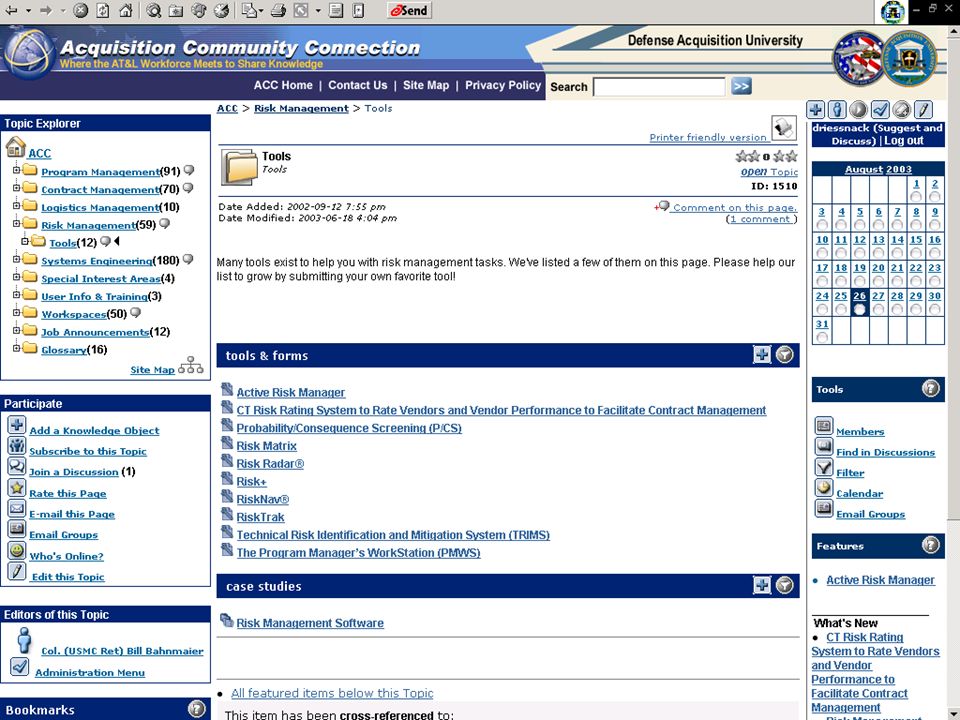This screenshot has height=720, width=960.
Task: Click the Join a Discussion icon
Action: point(17,467)
